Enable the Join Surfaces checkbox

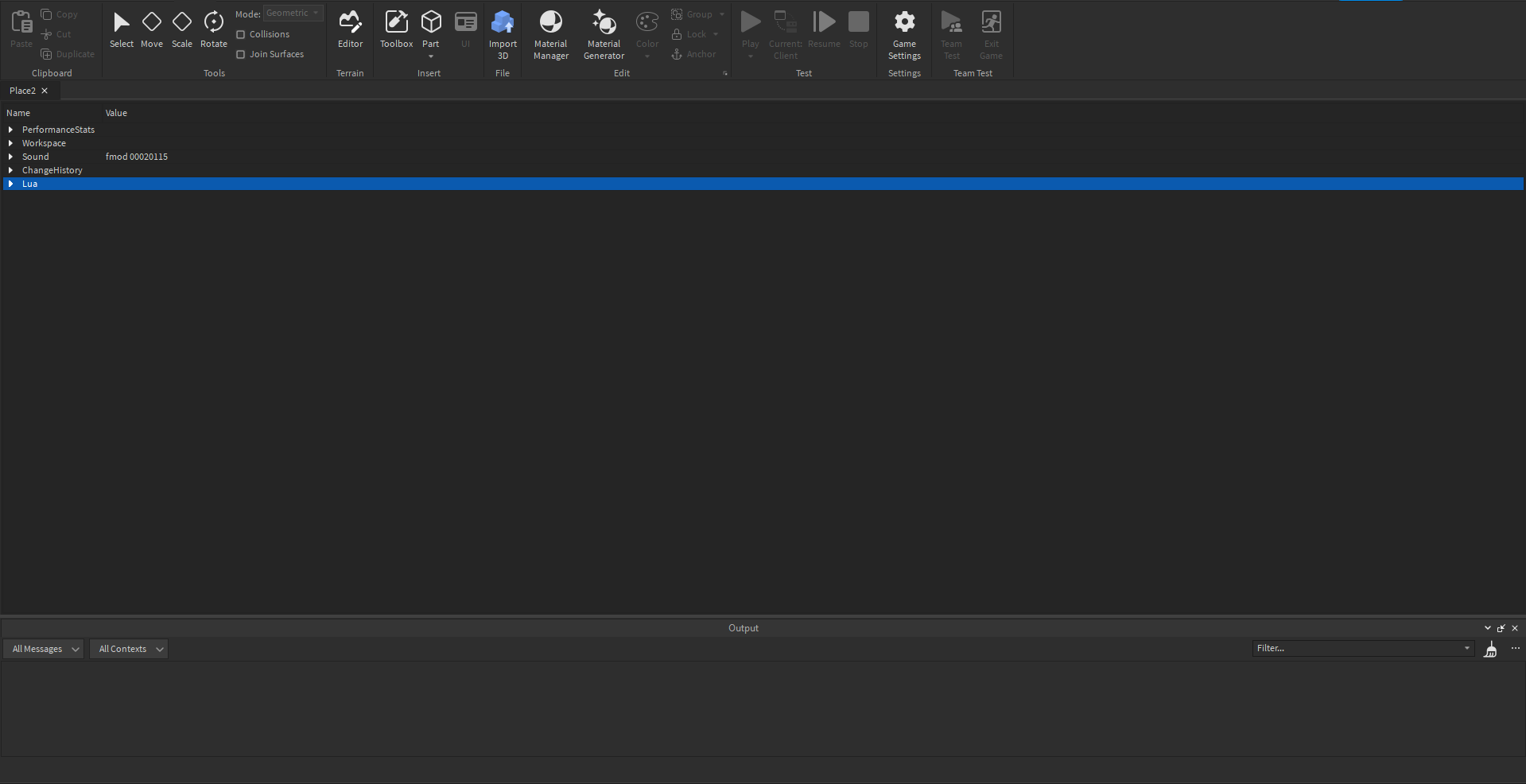click(240, 54)
